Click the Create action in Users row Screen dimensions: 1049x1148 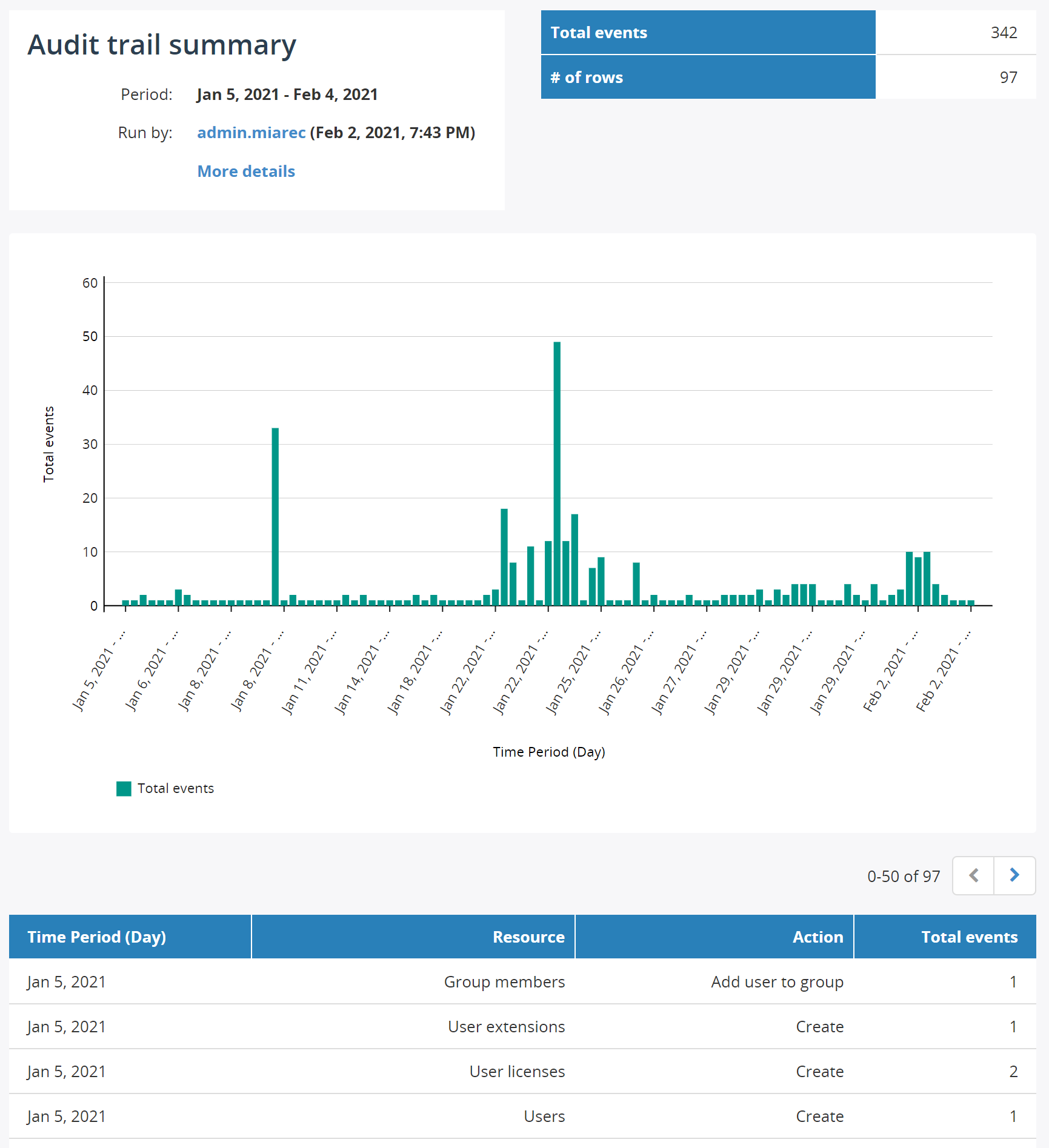tap(819, 1116)
